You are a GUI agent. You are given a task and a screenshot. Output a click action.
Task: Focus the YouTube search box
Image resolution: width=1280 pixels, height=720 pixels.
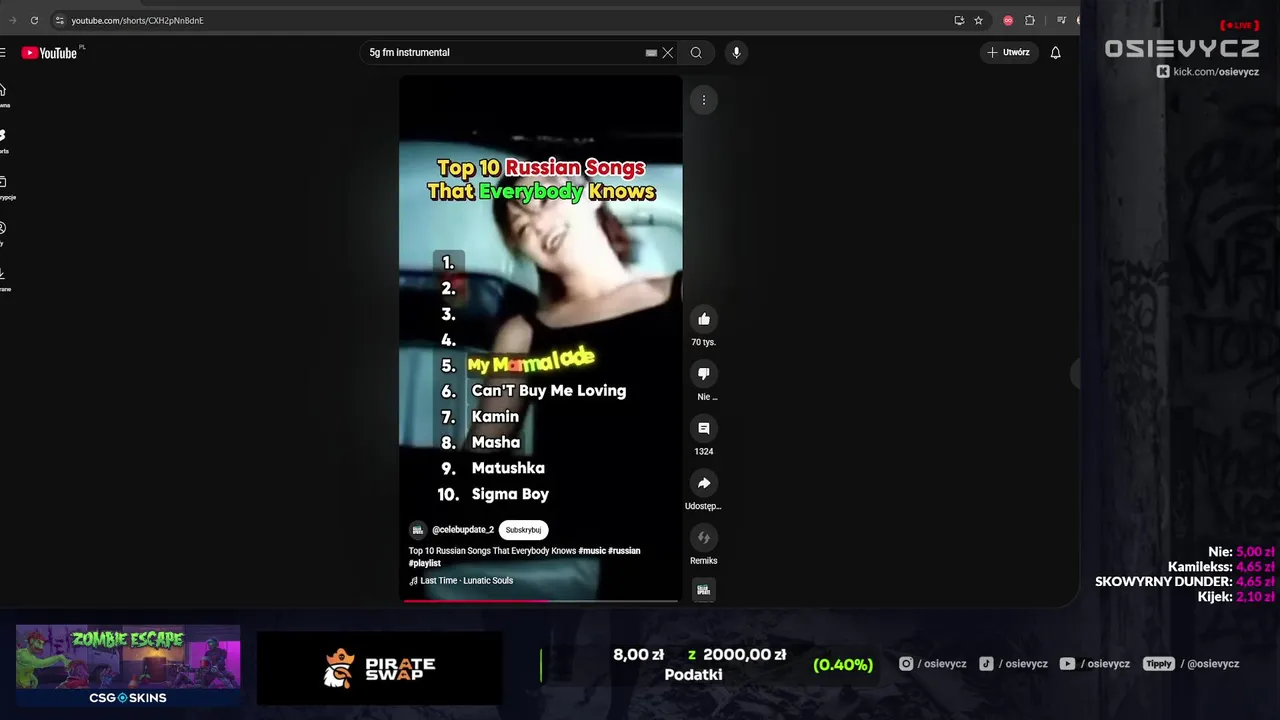click(x=505, y=53)
